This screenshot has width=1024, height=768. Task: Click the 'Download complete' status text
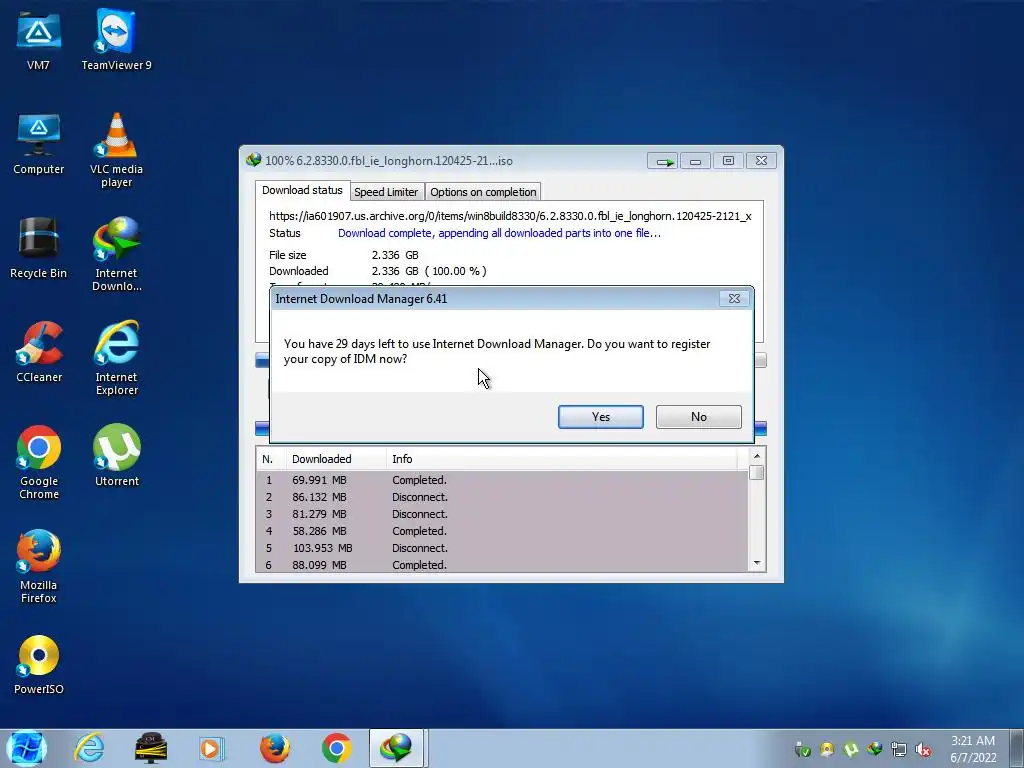click(x=499, y=233)
